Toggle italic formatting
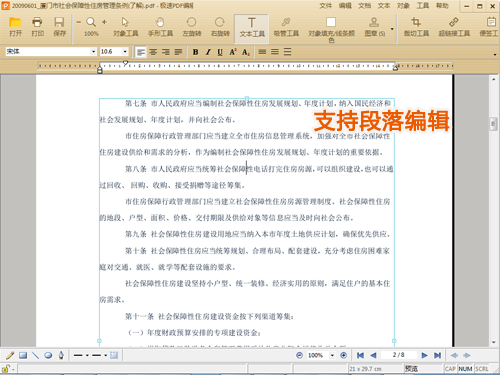 208,52
